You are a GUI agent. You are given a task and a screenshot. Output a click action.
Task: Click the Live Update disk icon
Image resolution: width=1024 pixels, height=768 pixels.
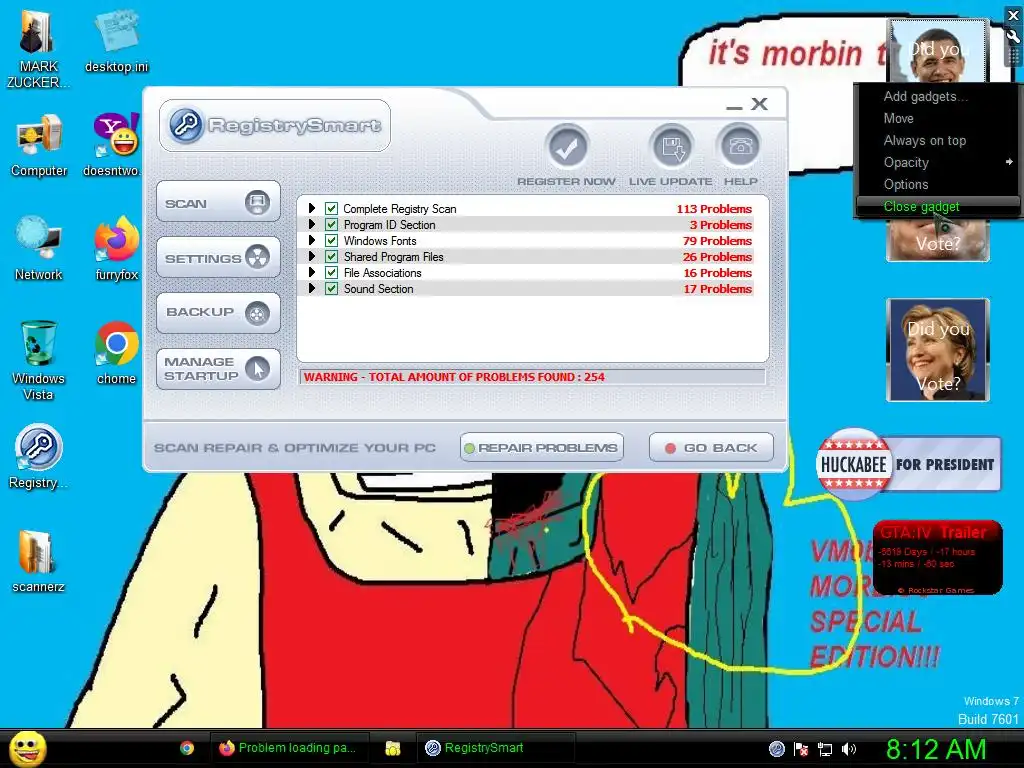[671, 148]
